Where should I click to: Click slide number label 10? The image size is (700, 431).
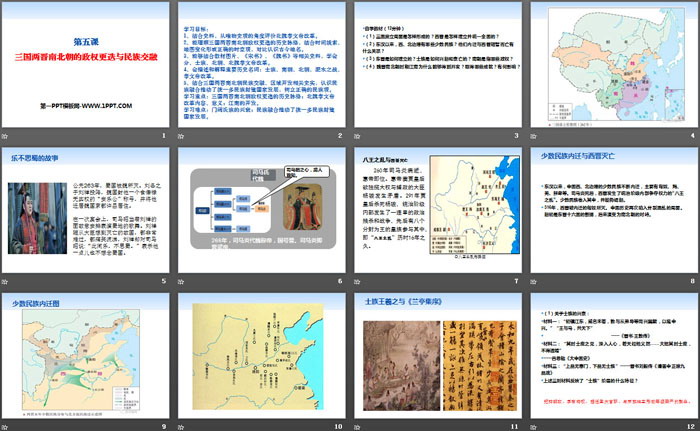338,427
